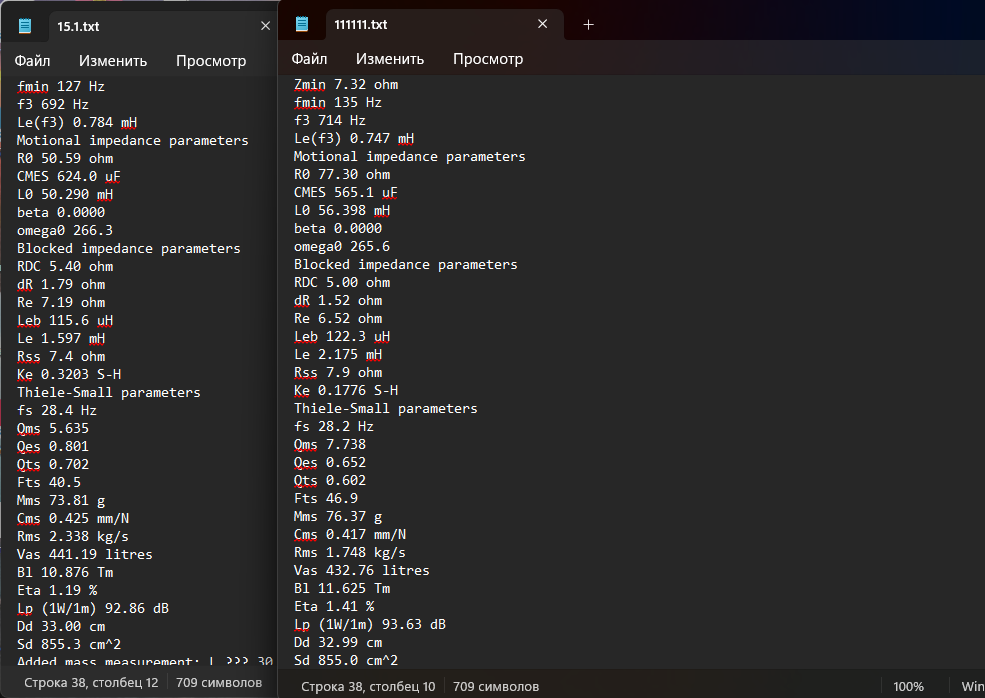The height and width of the screenshot is (698, 985).
Task: Open the Изменить menu in the 15.1.txt window
Action: 113,60
